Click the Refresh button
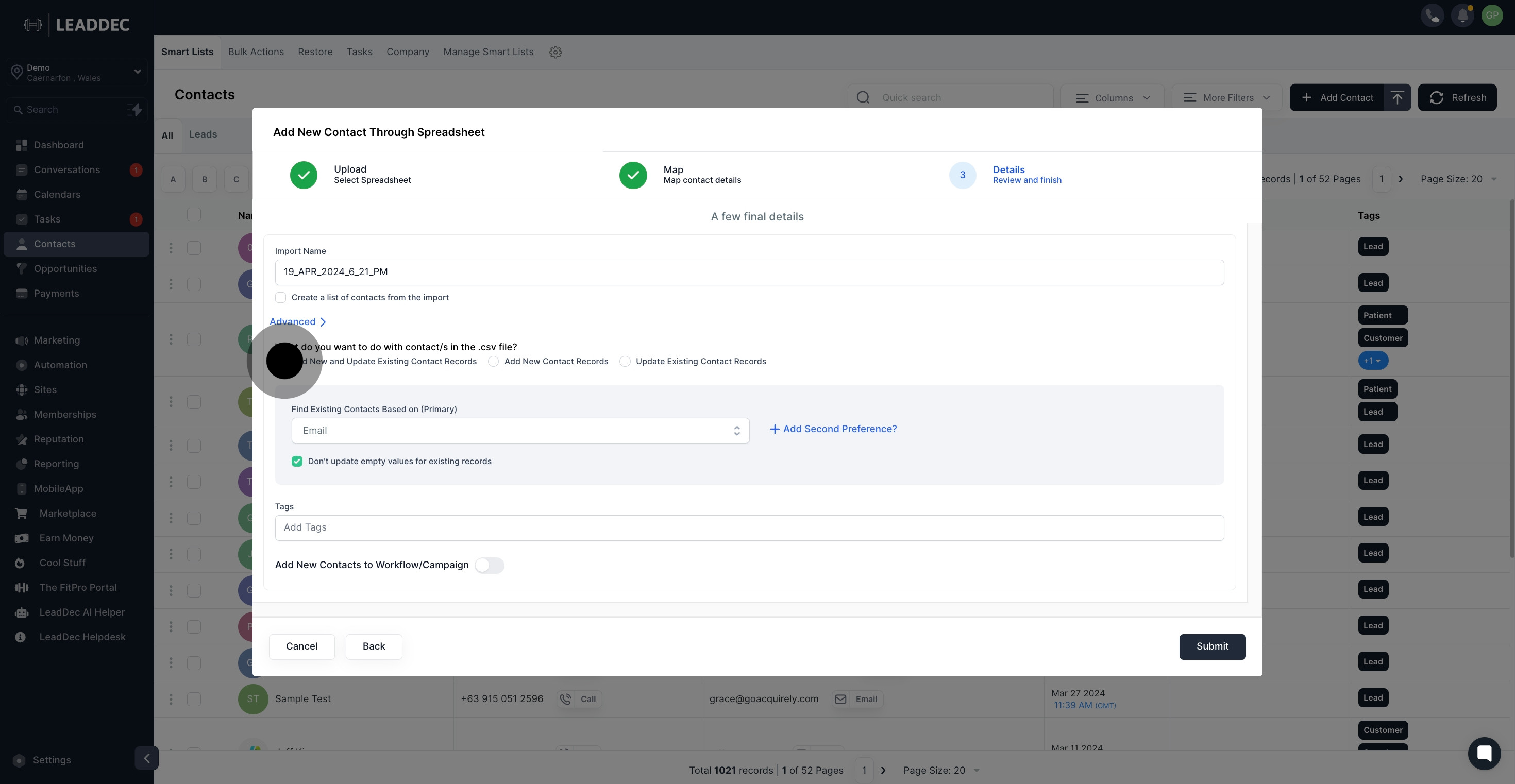 pyautogui.click(x=1457, y=97)
